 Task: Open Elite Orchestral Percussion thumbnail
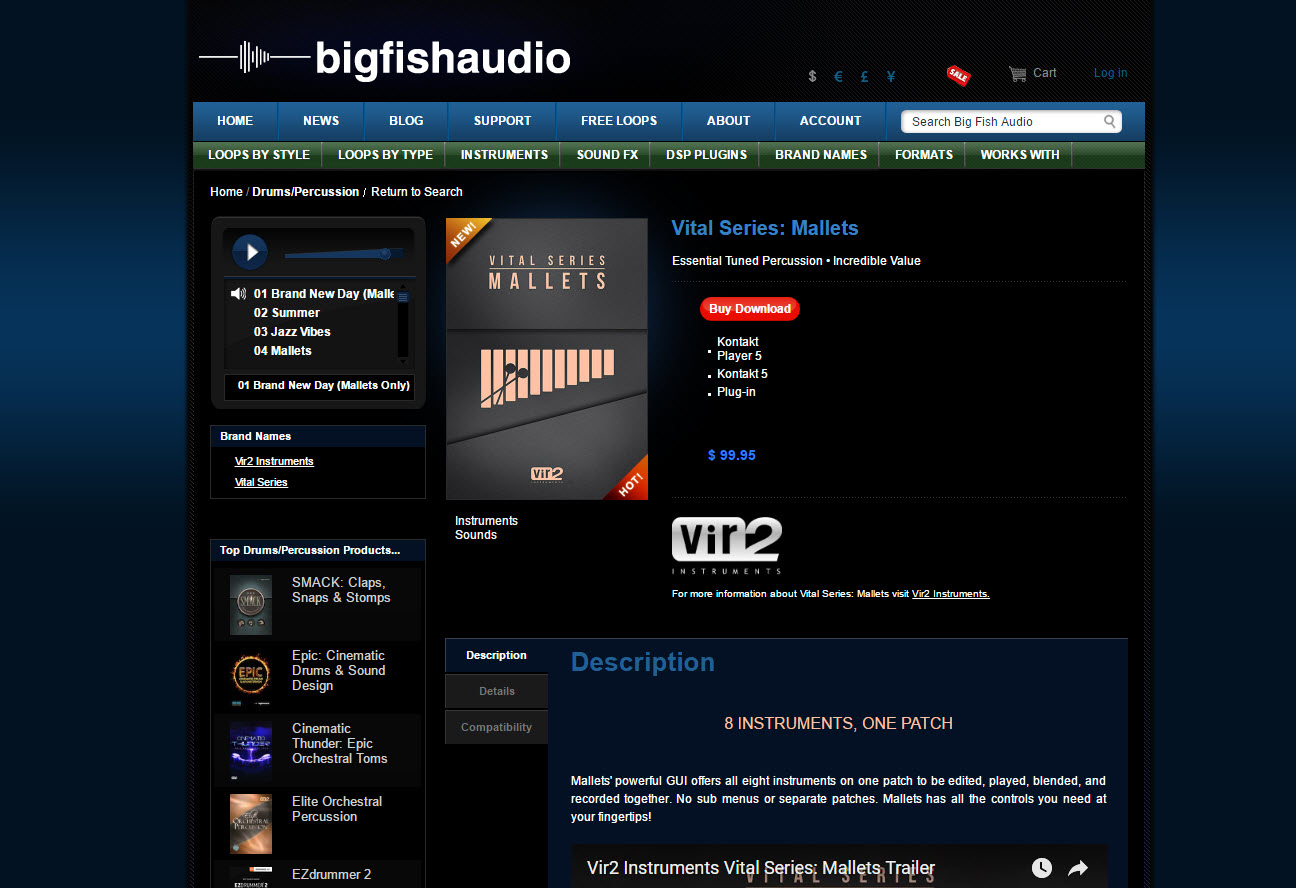click(250, 824)
